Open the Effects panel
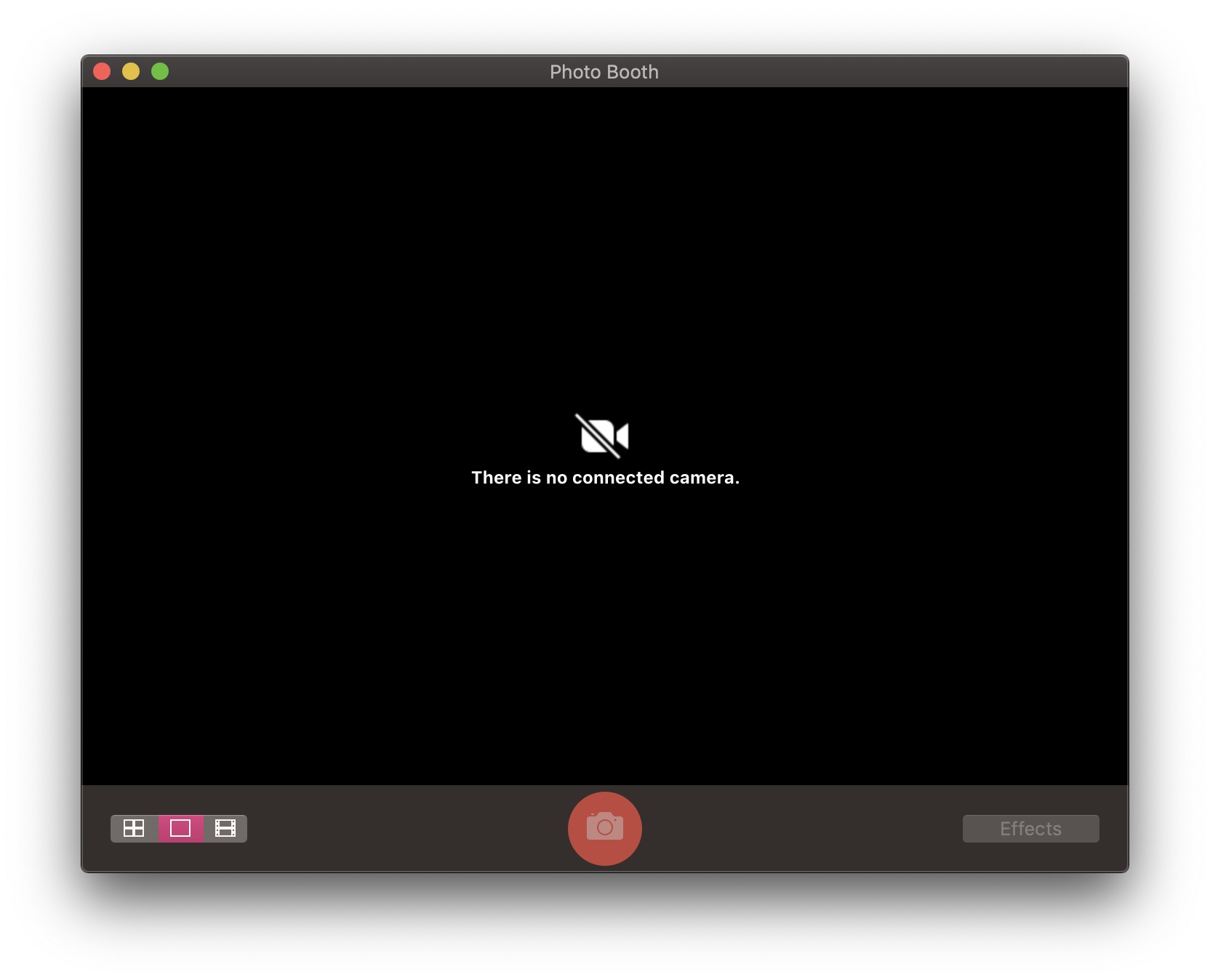This screenshot has height=980, width=1210. [1030, 829]
